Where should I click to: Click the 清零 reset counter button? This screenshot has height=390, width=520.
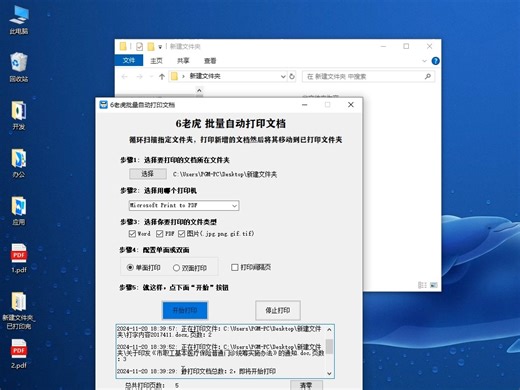306,385
